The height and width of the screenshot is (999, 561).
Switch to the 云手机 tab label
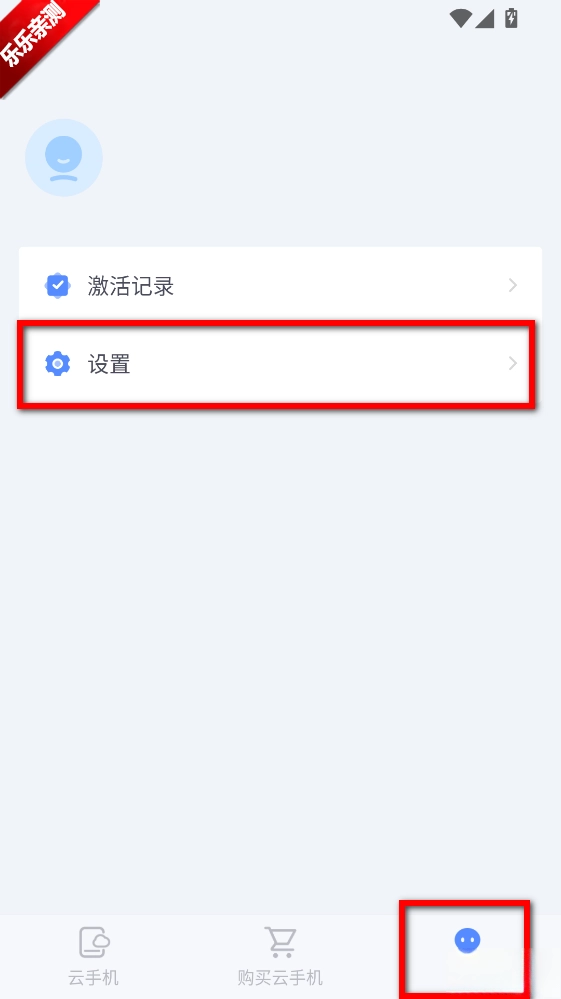point(94,977)
